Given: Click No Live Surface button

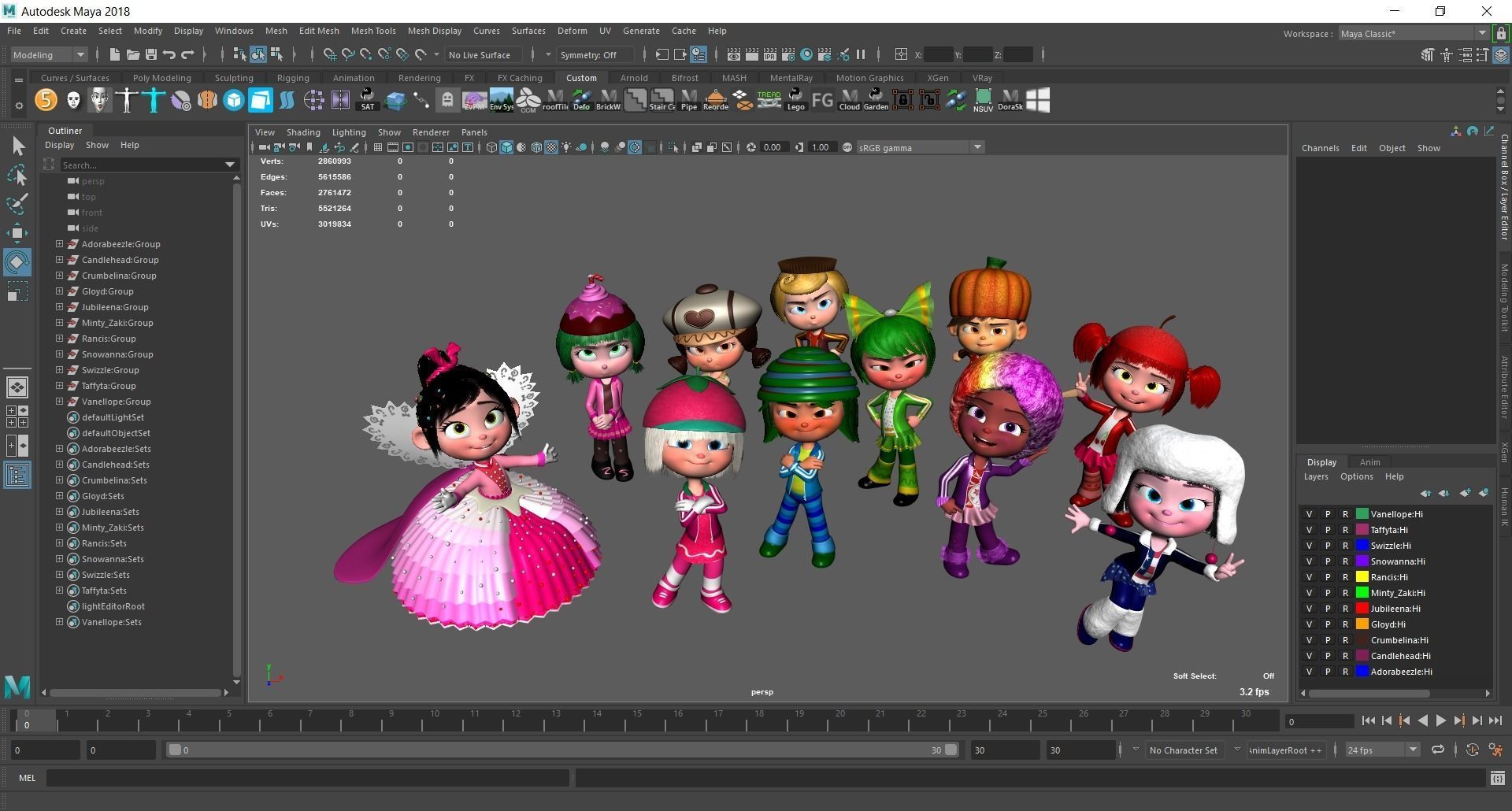Looking at the screenshot, I should point(484,54).
